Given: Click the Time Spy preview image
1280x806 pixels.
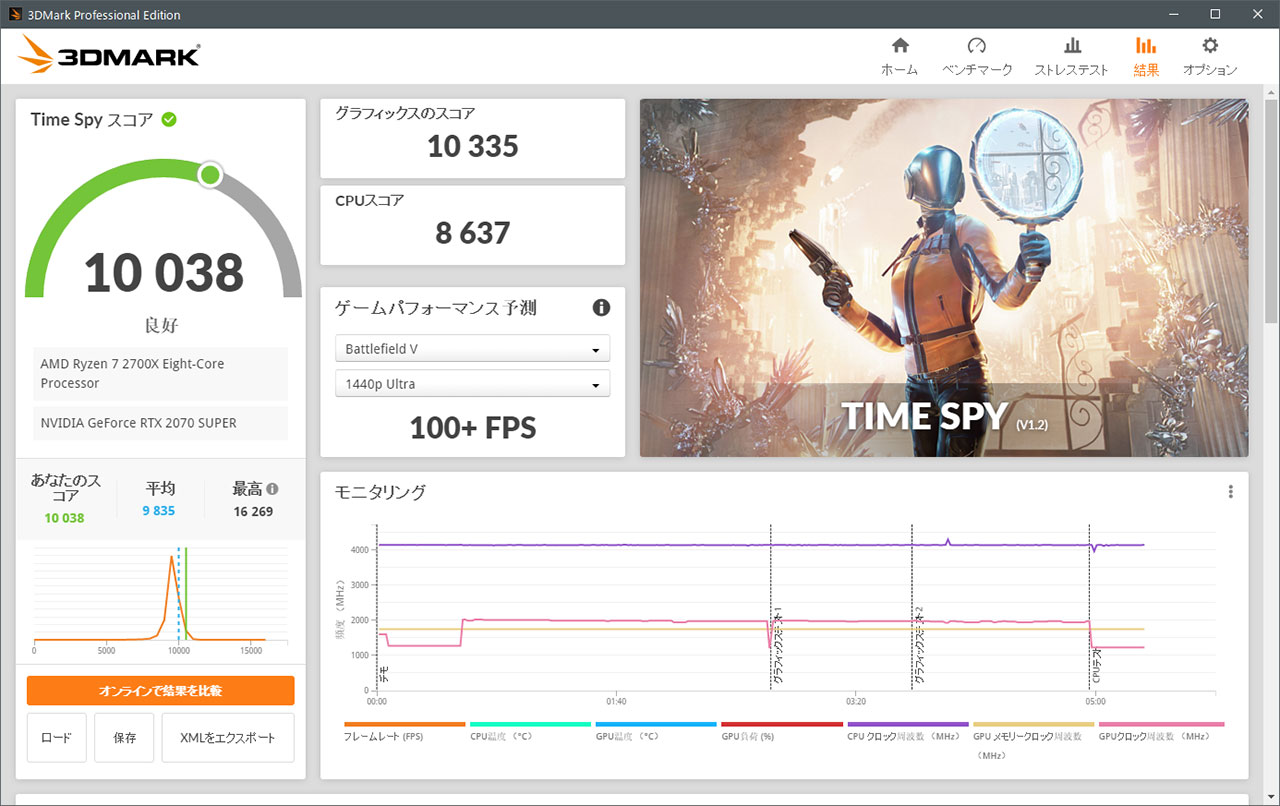Looking at the screenshot, I should click(943, 277).
